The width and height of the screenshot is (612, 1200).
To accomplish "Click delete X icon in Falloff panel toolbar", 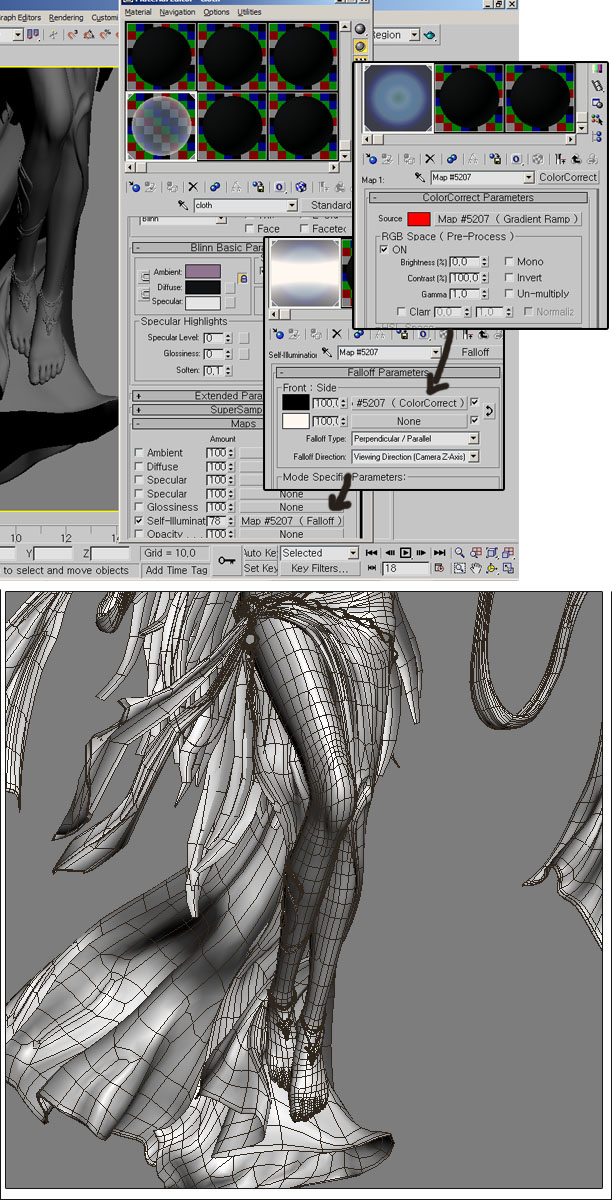I will pyautogui.click(x=336, y=332).
